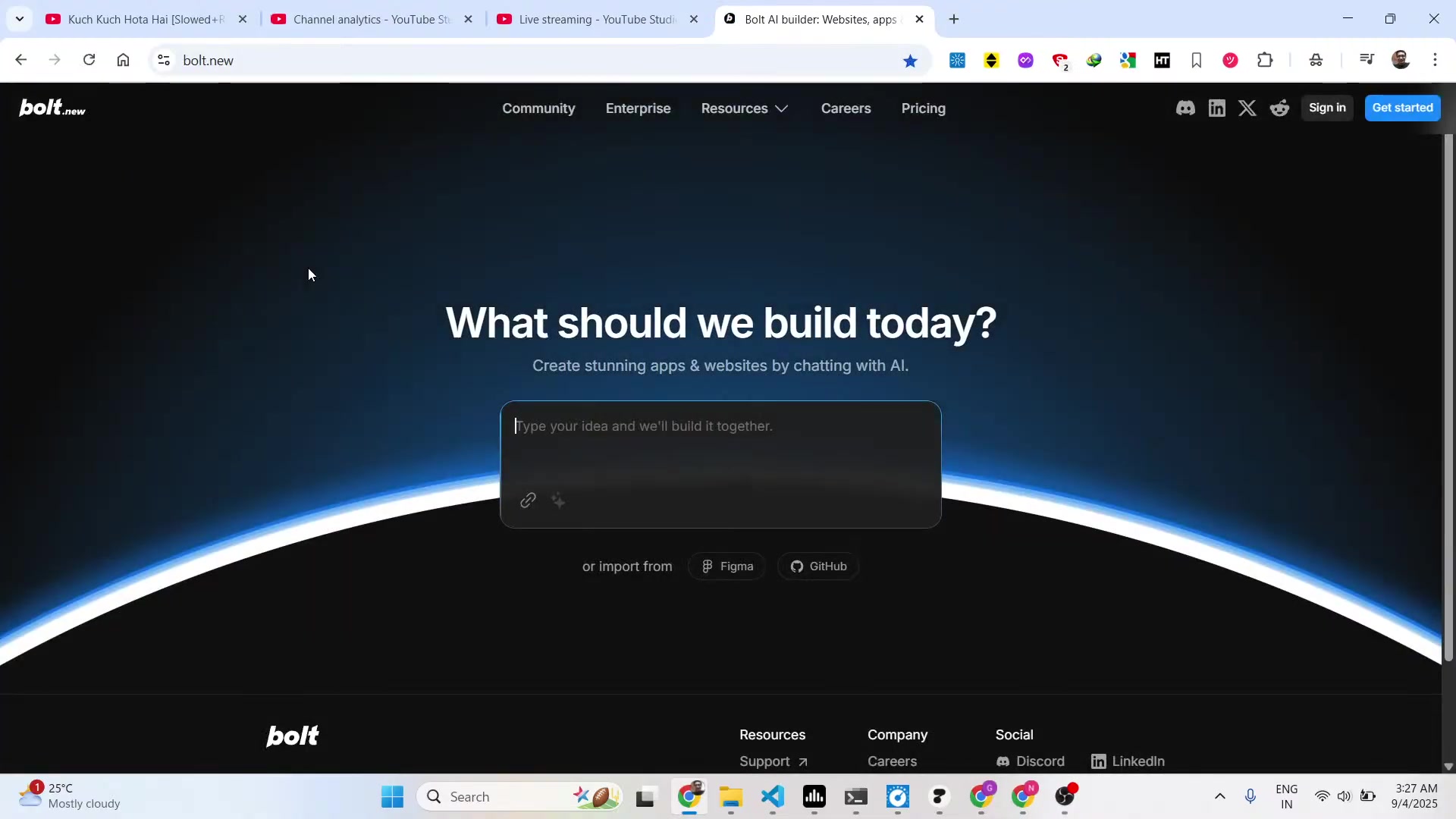Viewport: 1456px width, 819px height.
Task: Open the X (Twitter) icon in header
Action: pos(1247,108)
